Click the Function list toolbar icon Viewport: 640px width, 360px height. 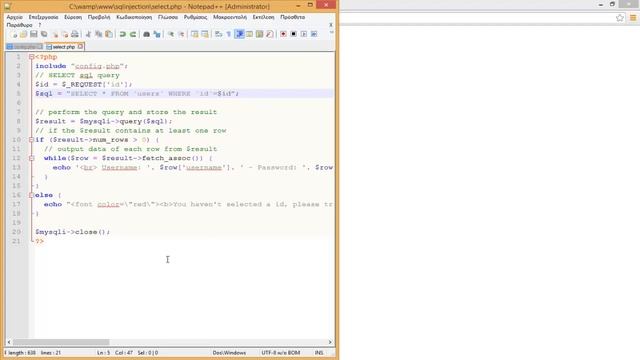tap(269, 34)
